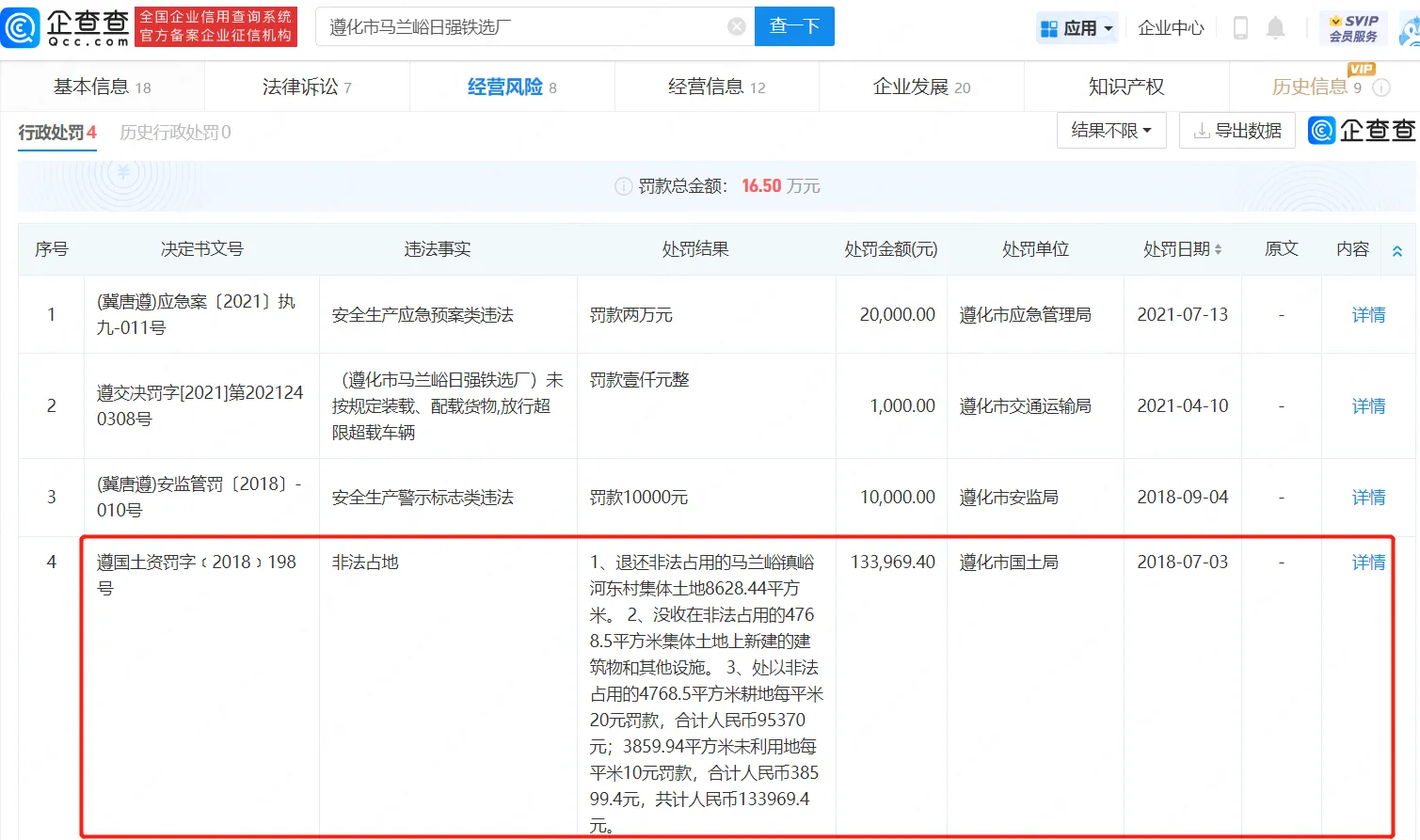1420x840 pixels.
Task: Clear the search box with the X icon
Action: [x=737, y=26]
